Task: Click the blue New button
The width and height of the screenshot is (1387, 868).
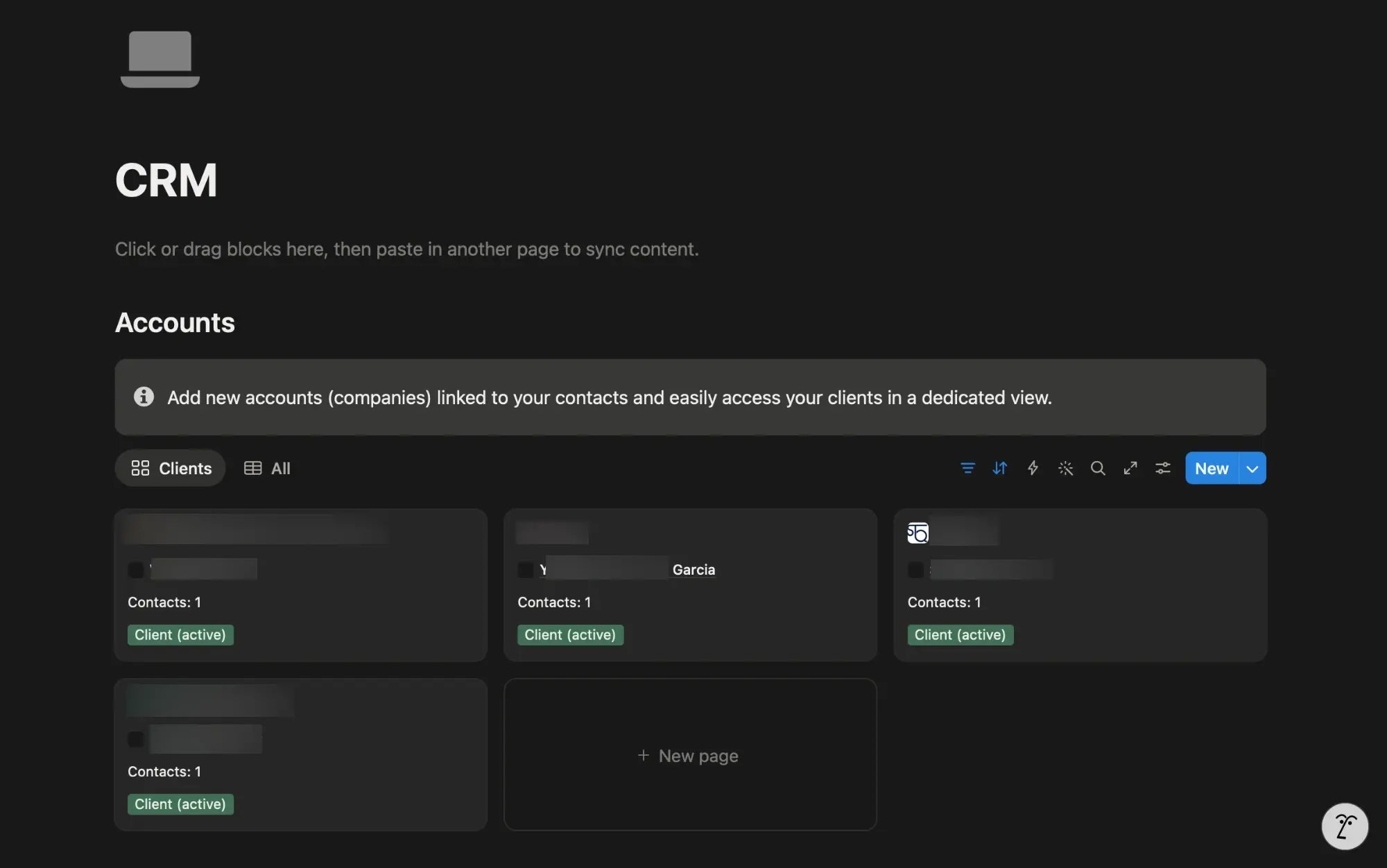Action: click(x=1211, y=468)
